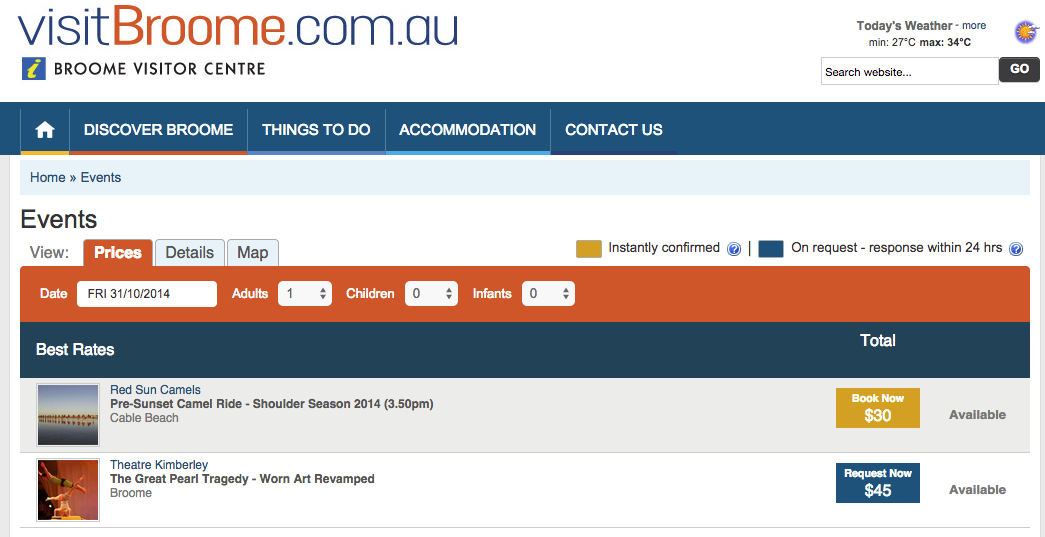
Task: Switch to the Prices view tab
Action: point(118,253)
